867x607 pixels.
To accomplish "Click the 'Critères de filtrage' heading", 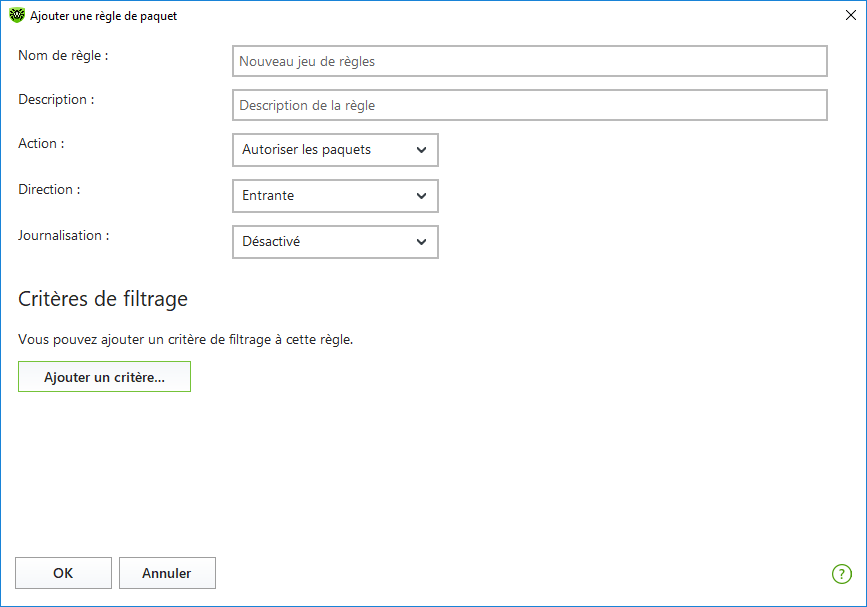I will 103,299.
